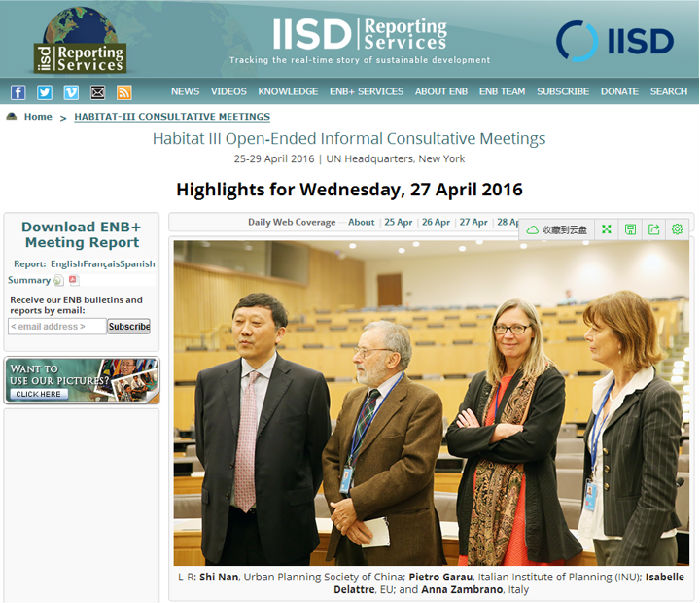Click the email envelope icon
This screenshot has width=700, height=603.
click(x=97, y=92)
